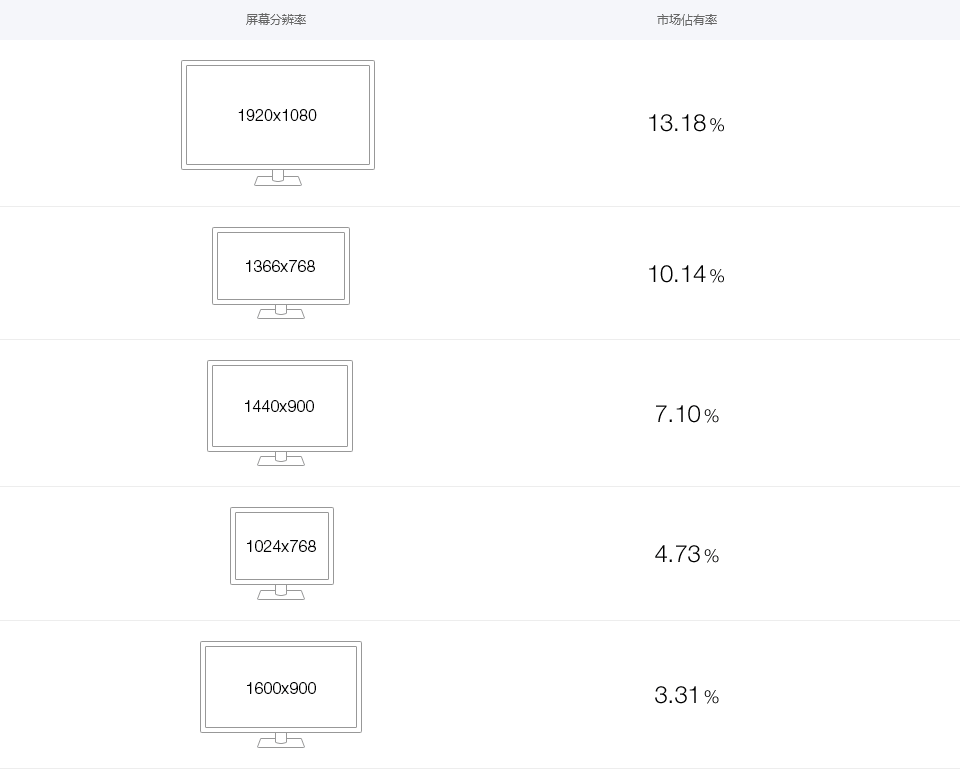The width and height of the screenshot is (960, 769).
Task: Select the 1024x768 monitor icon
Action: (282, 553)
